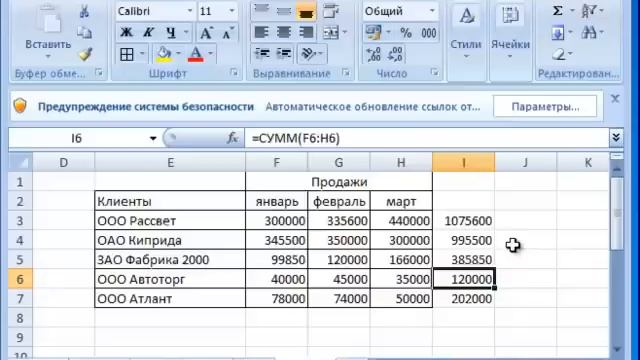The width and height of the screenshot is (640, 360).
Task: Click the Insert Function fx icon
Action: [x=232, y=138]
